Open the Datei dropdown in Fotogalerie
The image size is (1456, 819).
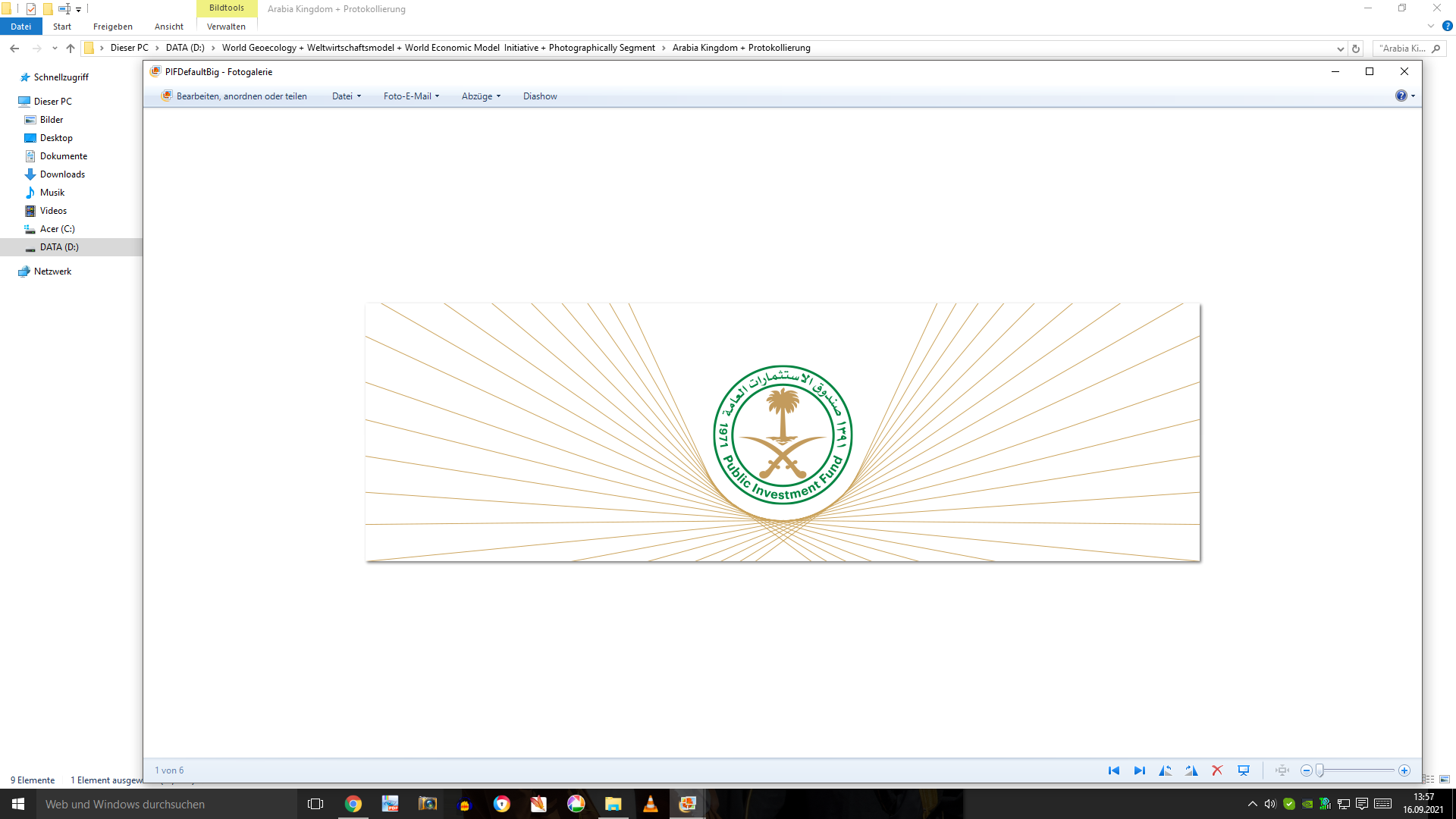tap(347, 96)
